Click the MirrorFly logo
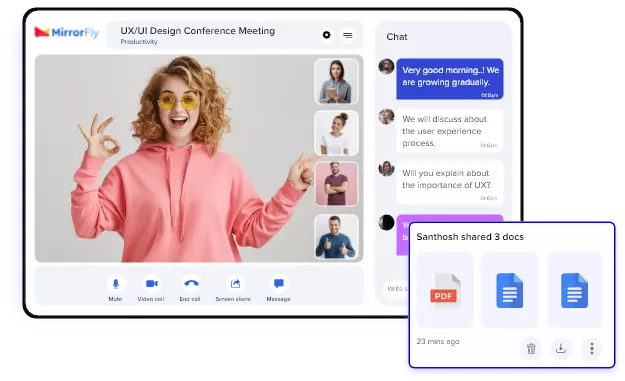The image size is (625, 381). [67, 32]
